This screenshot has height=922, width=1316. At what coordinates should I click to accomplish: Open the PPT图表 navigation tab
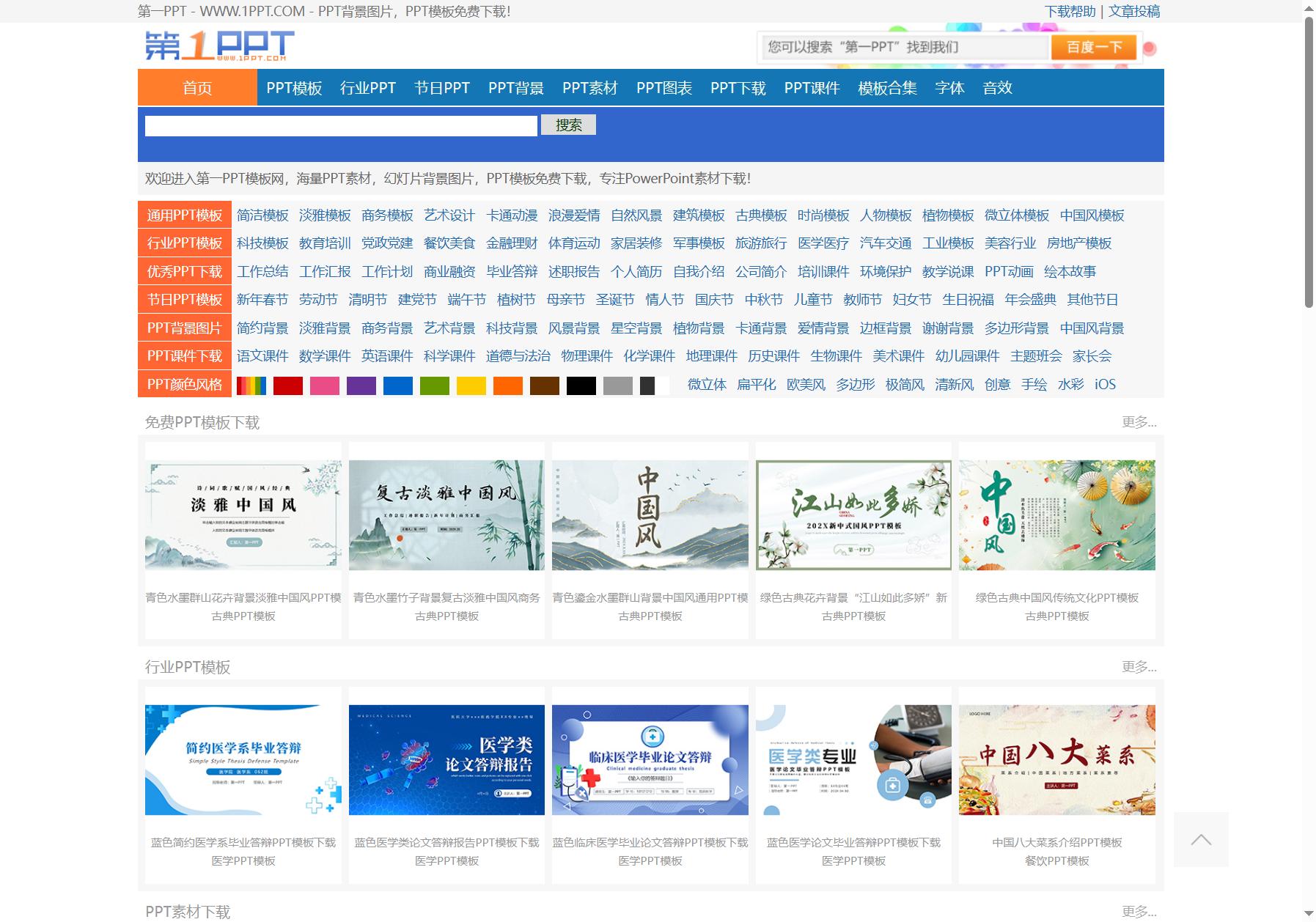pos(664,88)
